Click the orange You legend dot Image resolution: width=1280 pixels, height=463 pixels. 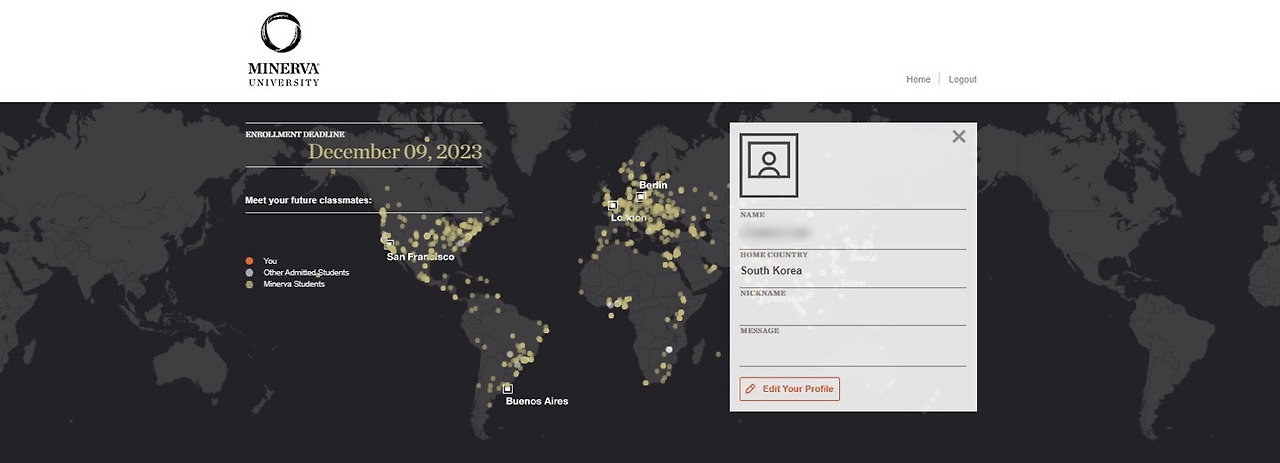point(249,261)
